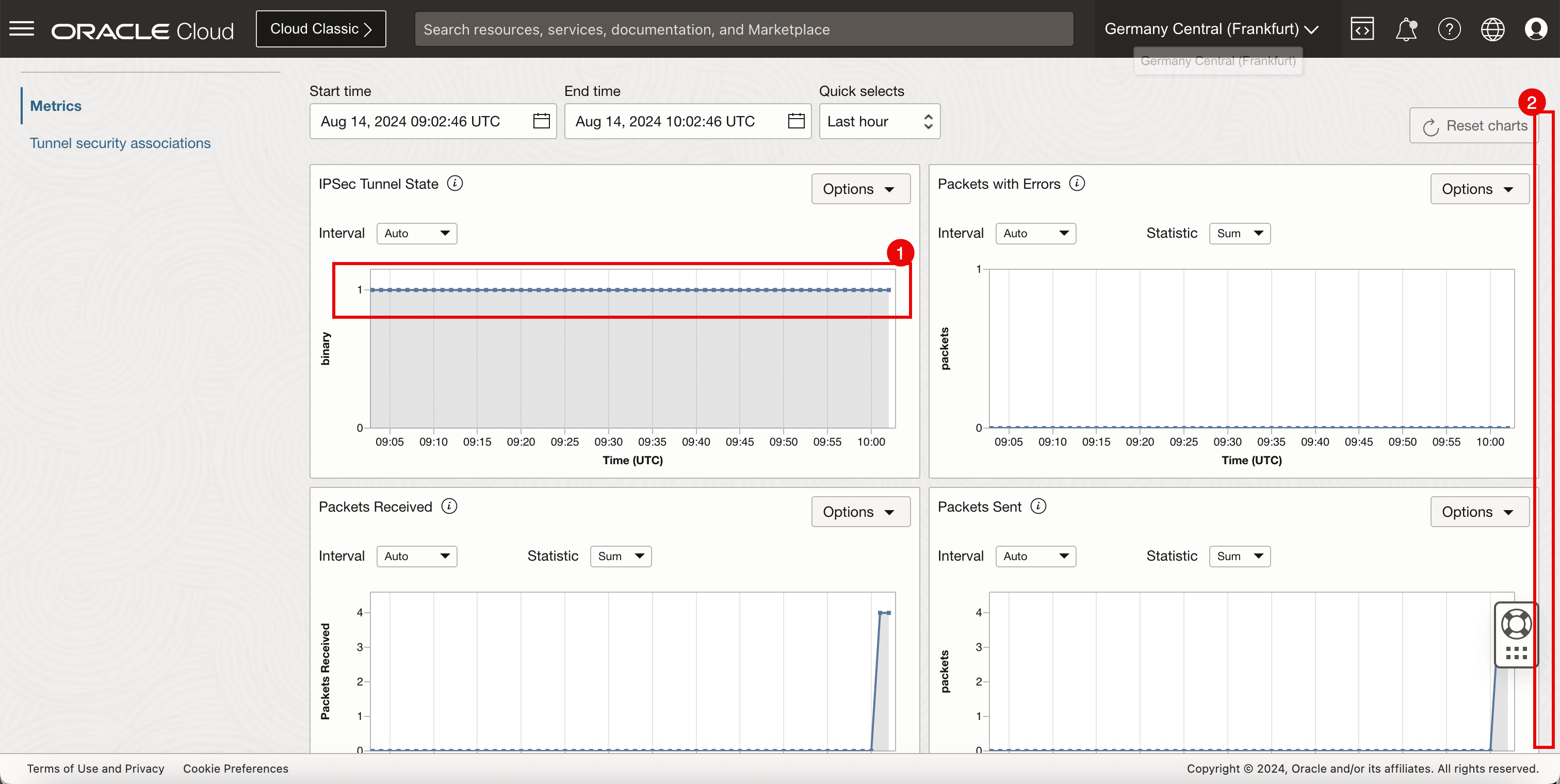Click the search resources input field

[743, 29]
